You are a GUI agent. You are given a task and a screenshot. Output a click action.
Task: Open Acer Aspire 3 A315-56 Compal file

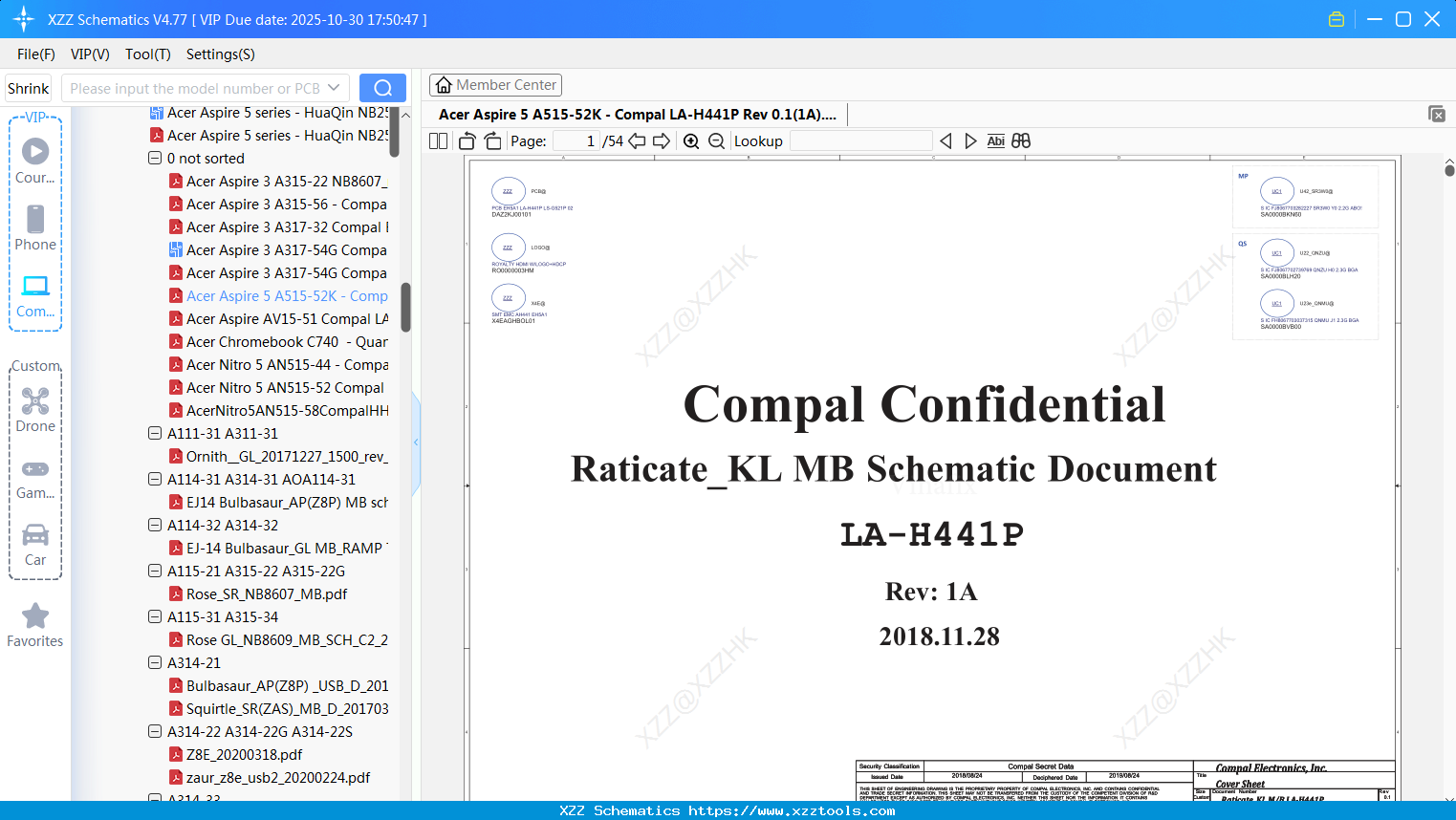point(279,205)
